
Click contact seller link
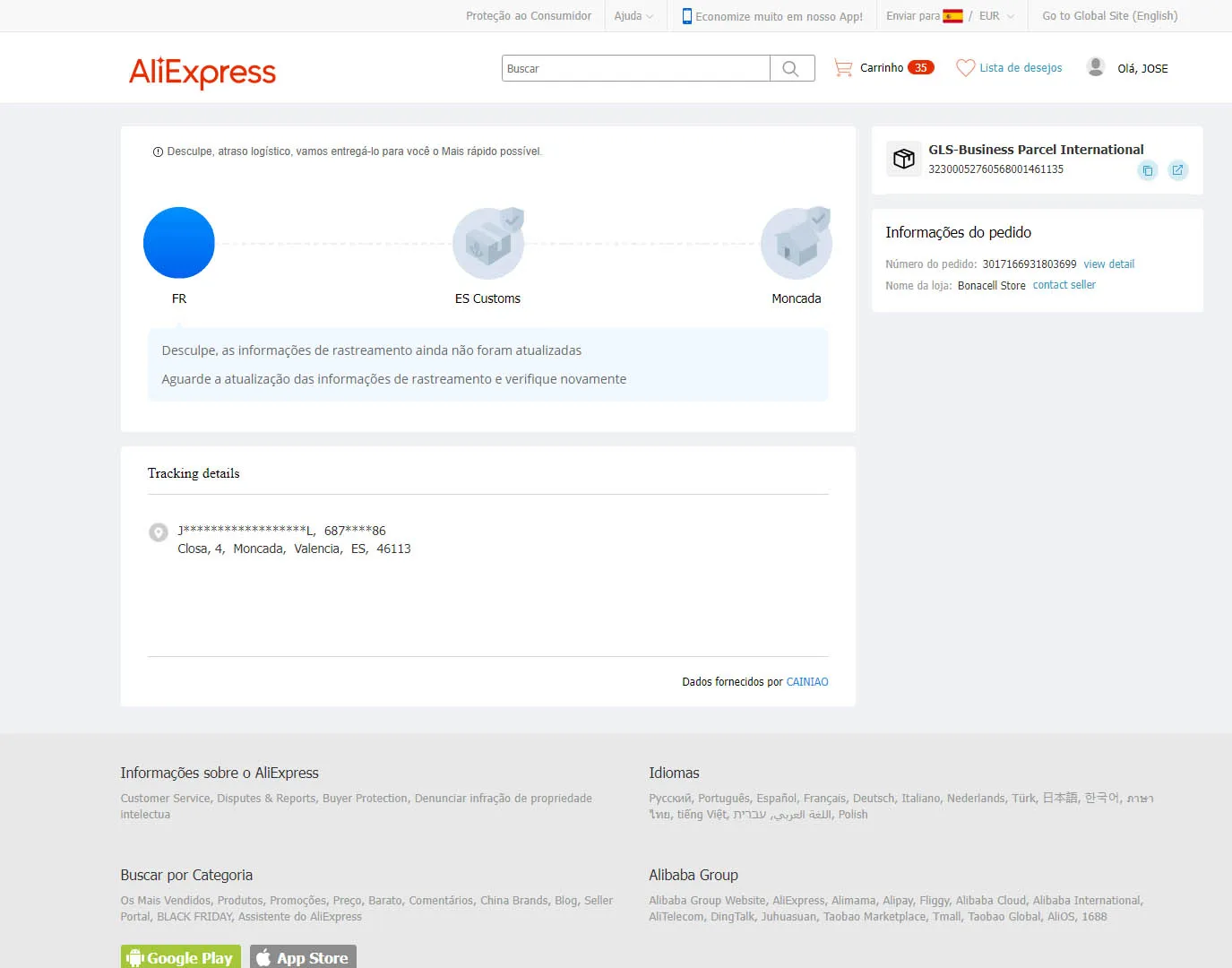pyautogui.click(x=1064, y=285)
